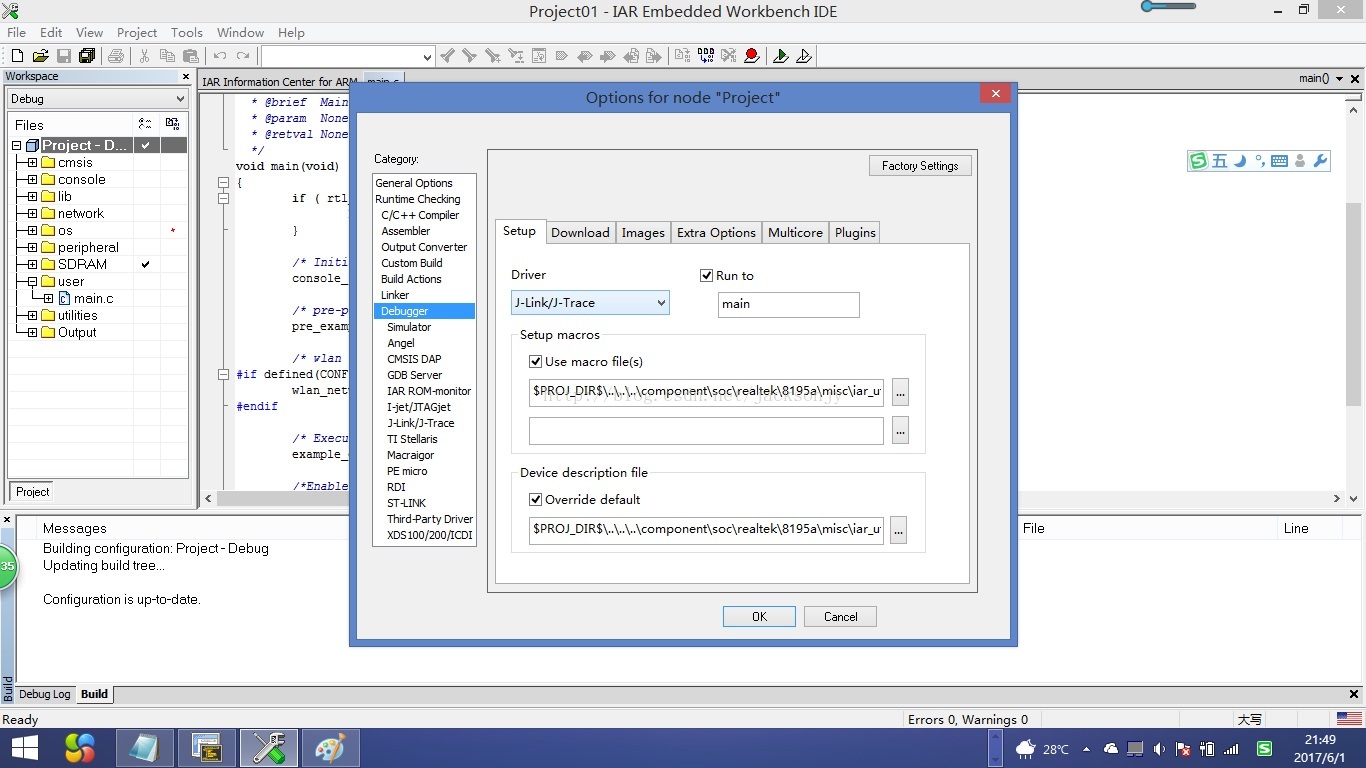
Task: Toggle the Override default checkbox
Action: point(535,500)
